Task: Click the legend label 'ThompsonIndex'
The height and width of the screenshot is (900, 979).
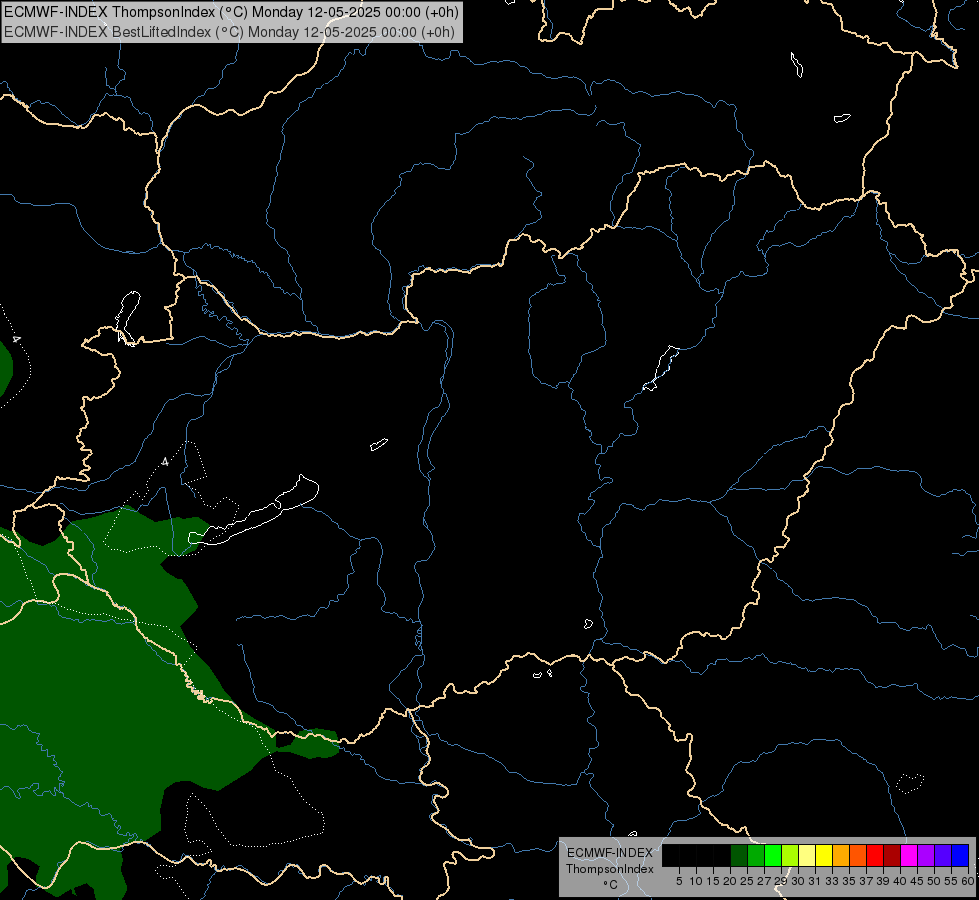Action: (x=609, y=869)
